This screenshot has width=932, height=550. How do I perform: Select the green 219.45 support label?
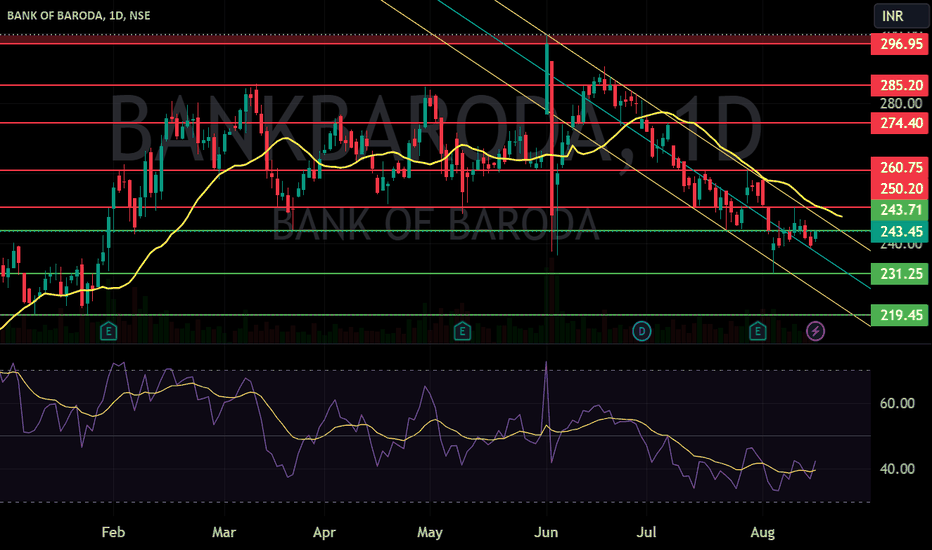click(x=900, y=315)
